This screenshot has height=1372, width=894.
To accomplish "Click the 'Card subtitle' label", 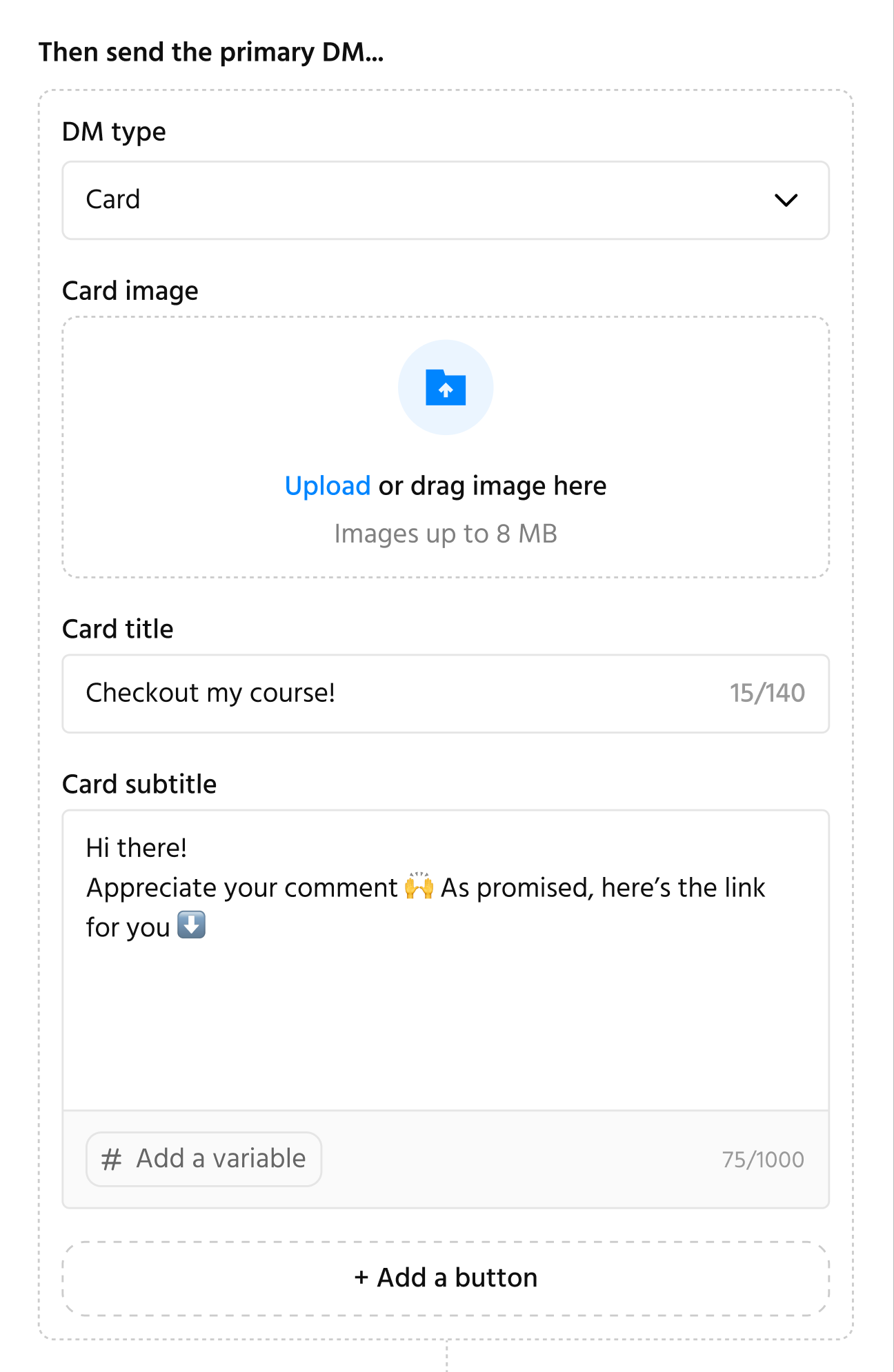I will click(x=139, y=784).
